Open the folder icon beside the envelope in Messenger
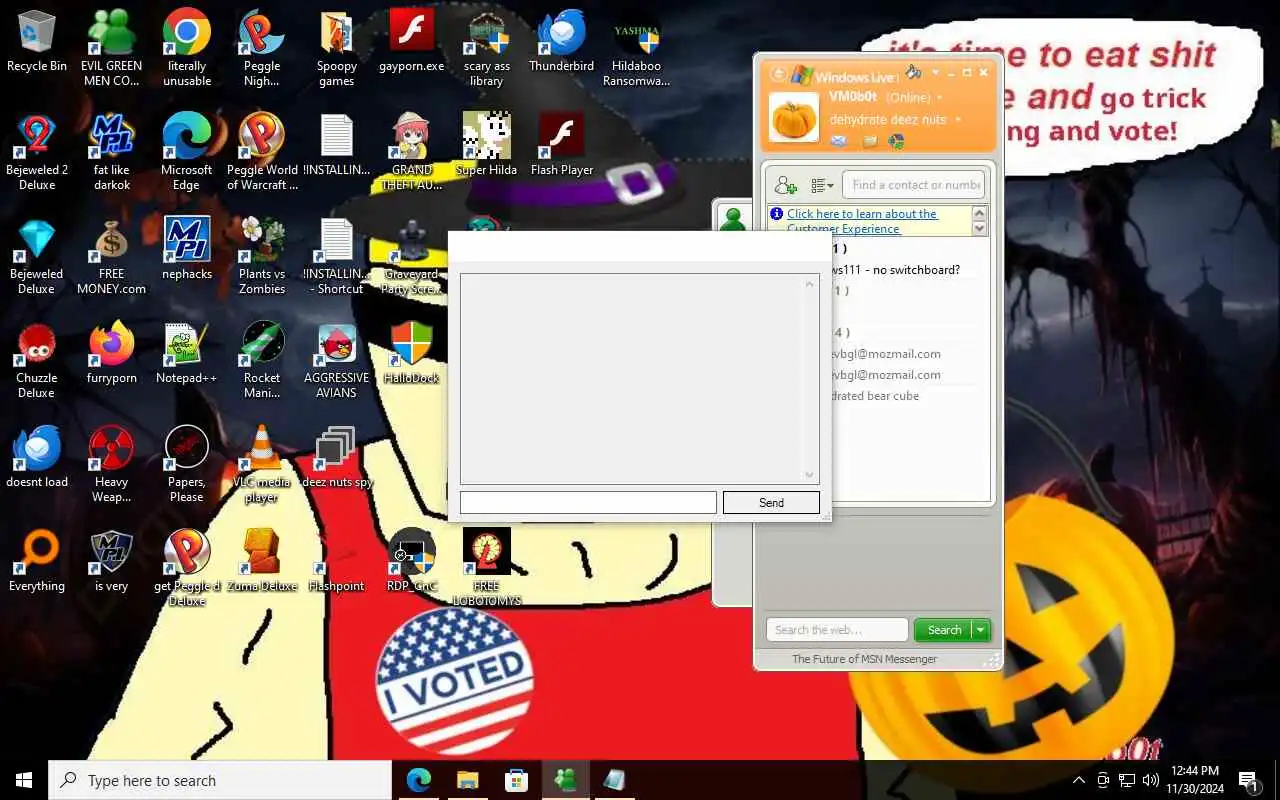This screenshot has height=800, width=1280. point(870,141)
